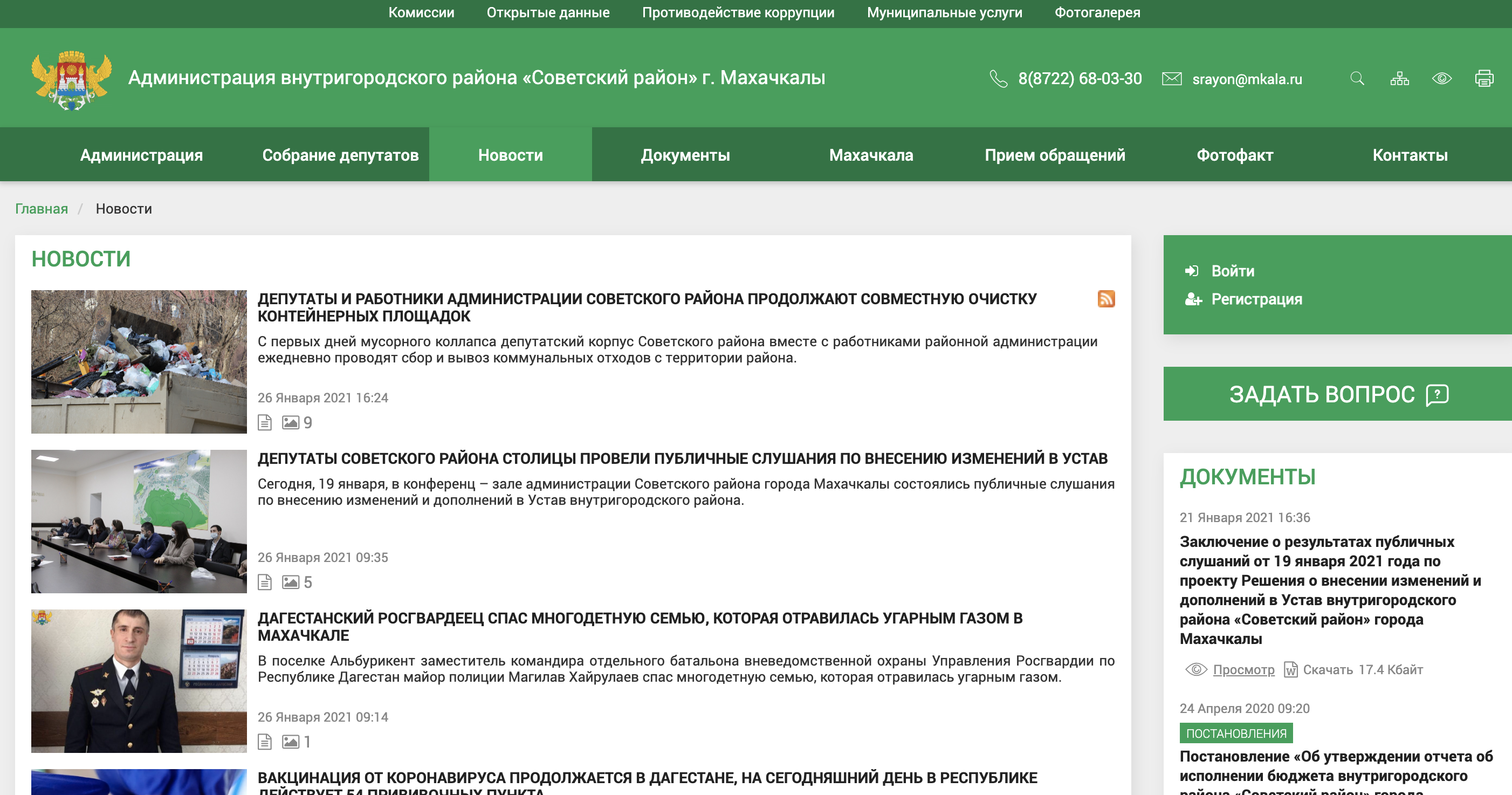Click document icon under 26 Января 16:24 news
Image resolution: width=1512 pixels, height=795 pixels.
265,422
